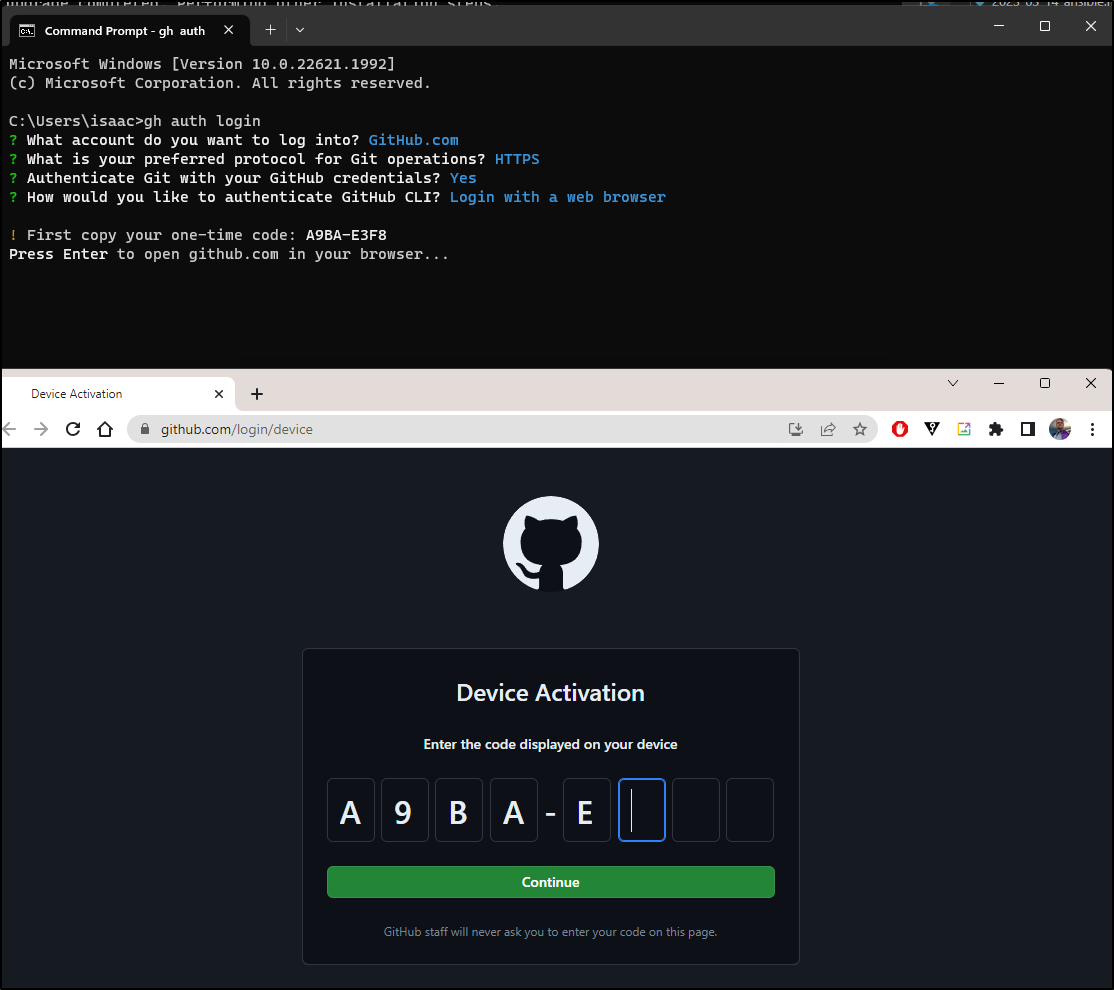This screenshot has height=990, width=1114.
Task: Minimize the browser window
Action: click(x=998, y=383)
